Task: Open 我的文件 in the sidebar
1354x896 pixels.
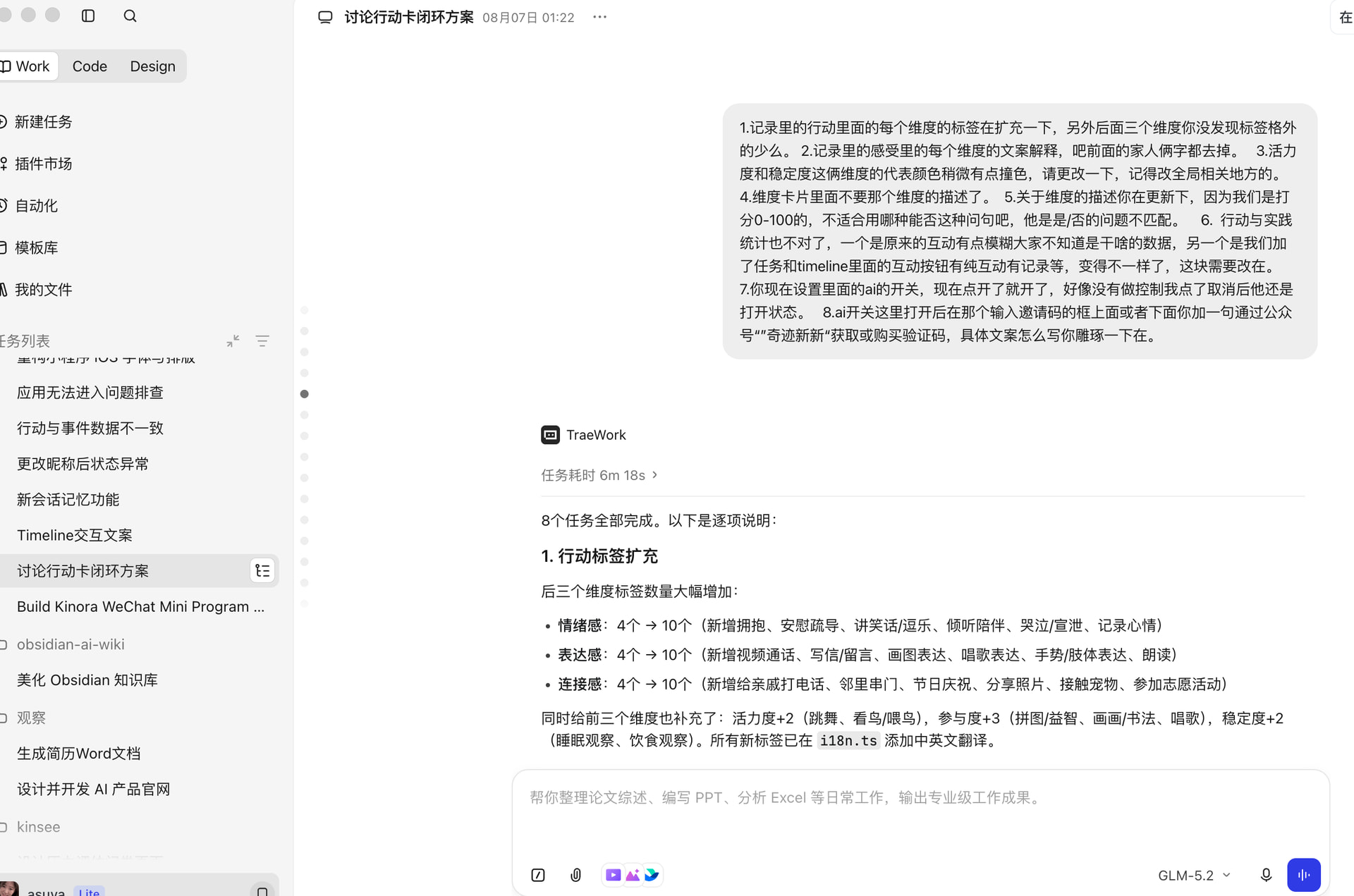Action: [42, 290]
